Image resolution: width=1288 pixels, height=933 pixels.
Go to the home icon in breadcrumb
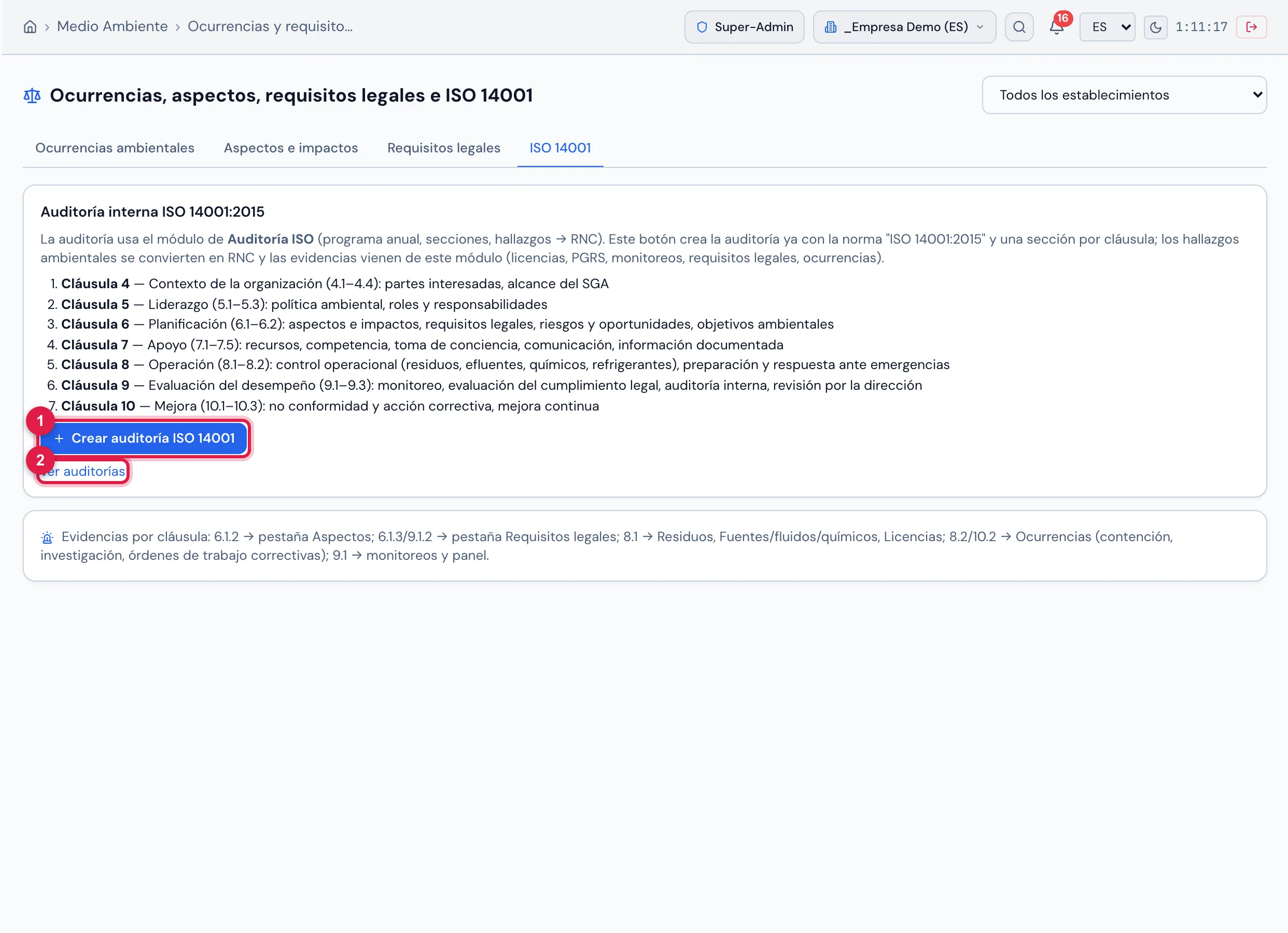click(30, 26)
